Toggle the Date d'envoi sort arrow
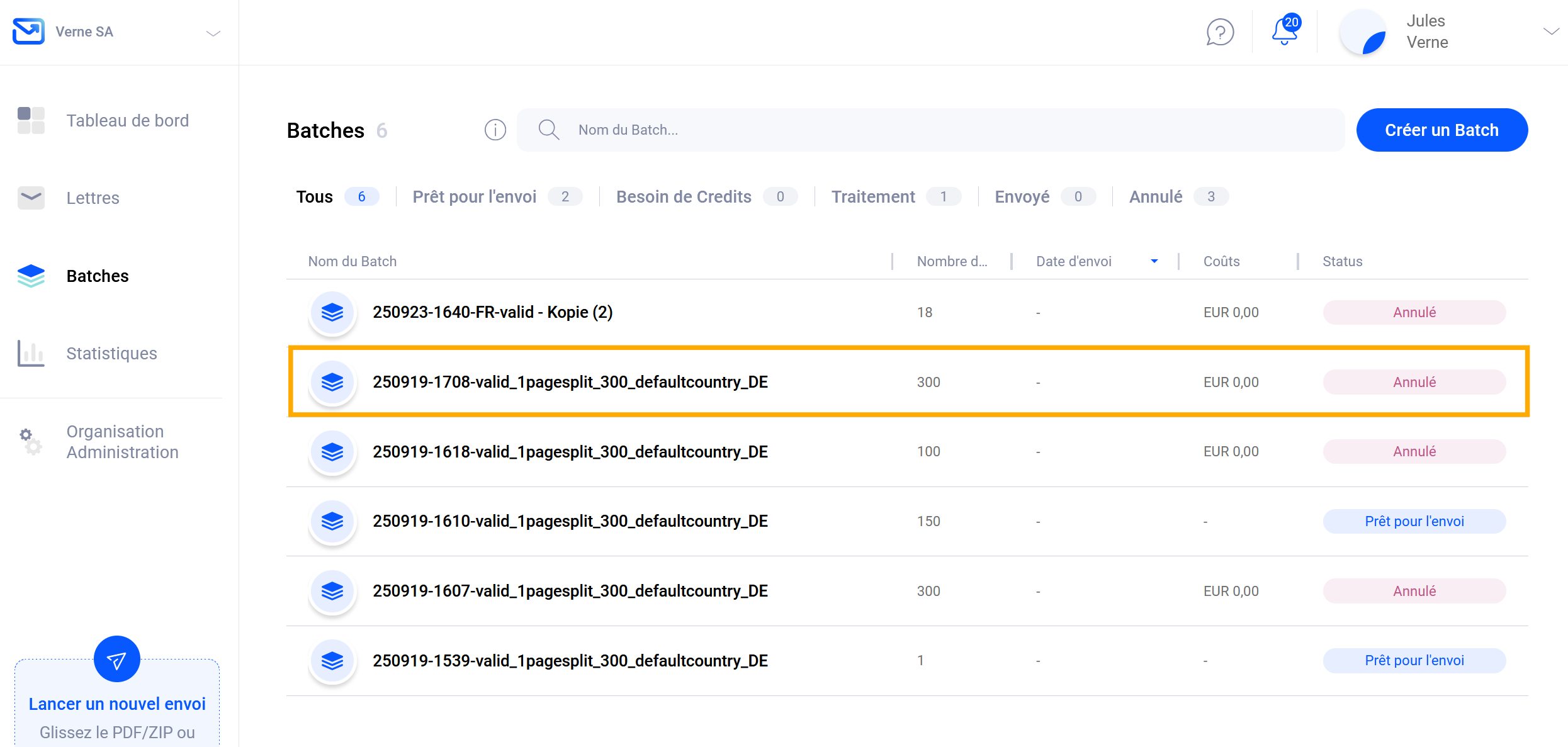1568x747 pixels. (x=1154, y=261)
